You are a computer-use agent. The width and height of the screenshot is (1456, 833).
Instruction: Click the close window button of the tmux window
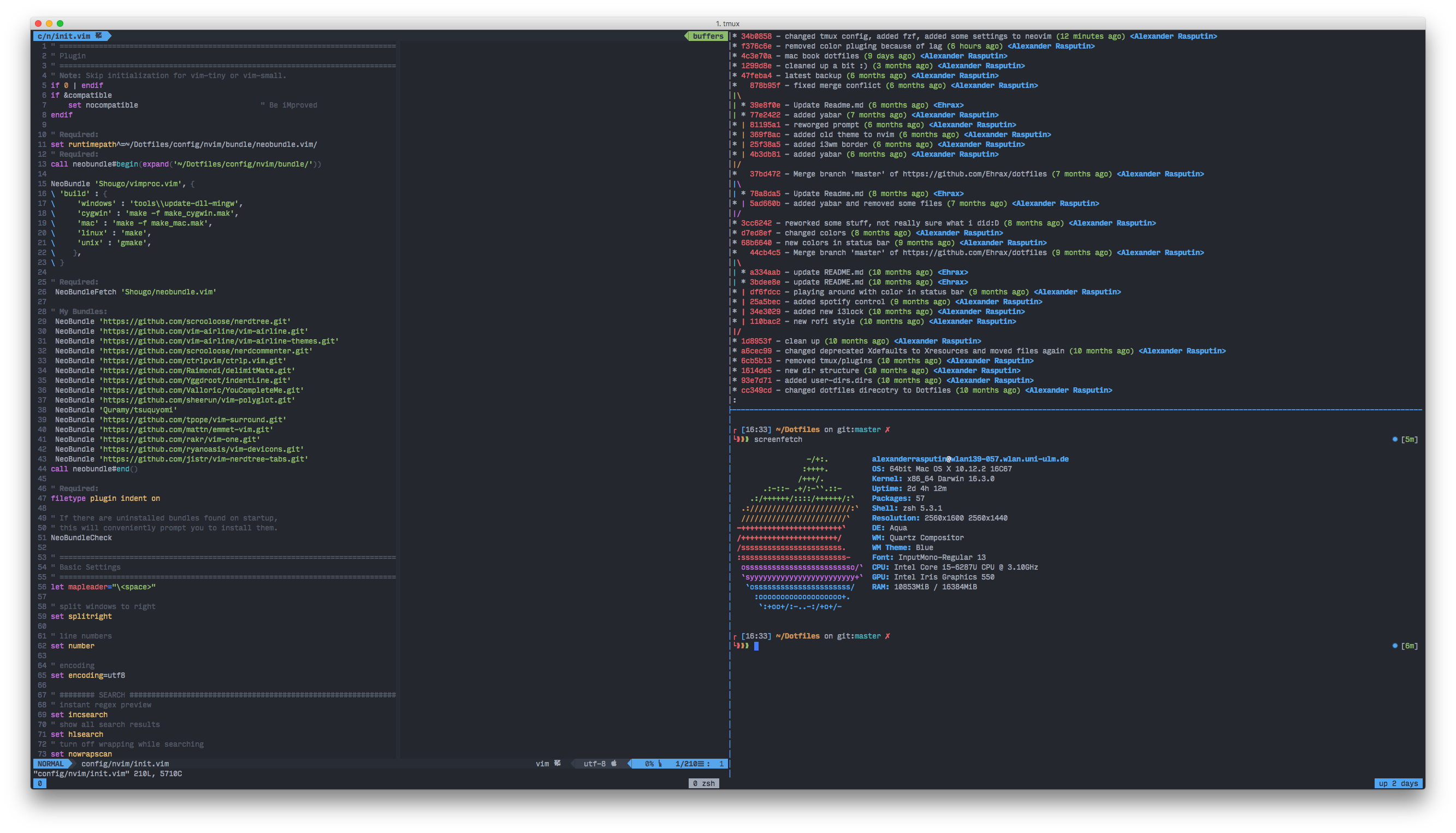38,23
